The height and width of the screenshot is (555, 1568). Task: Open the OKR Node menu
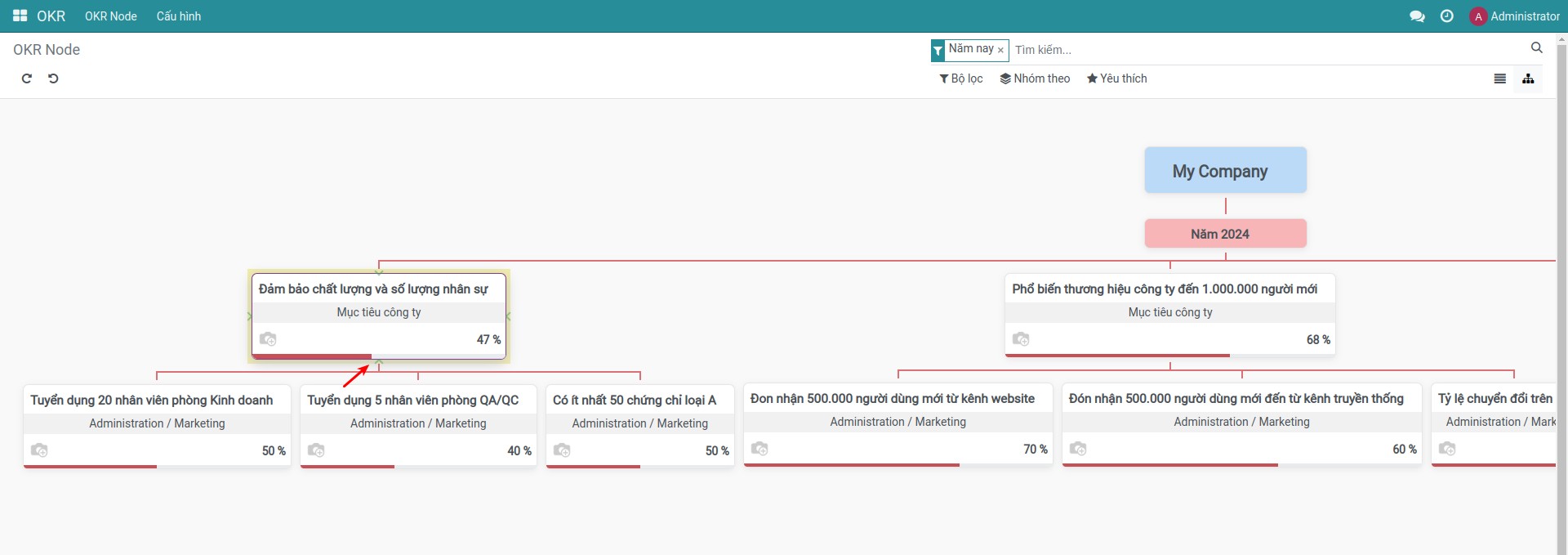(x=111, y=16)
